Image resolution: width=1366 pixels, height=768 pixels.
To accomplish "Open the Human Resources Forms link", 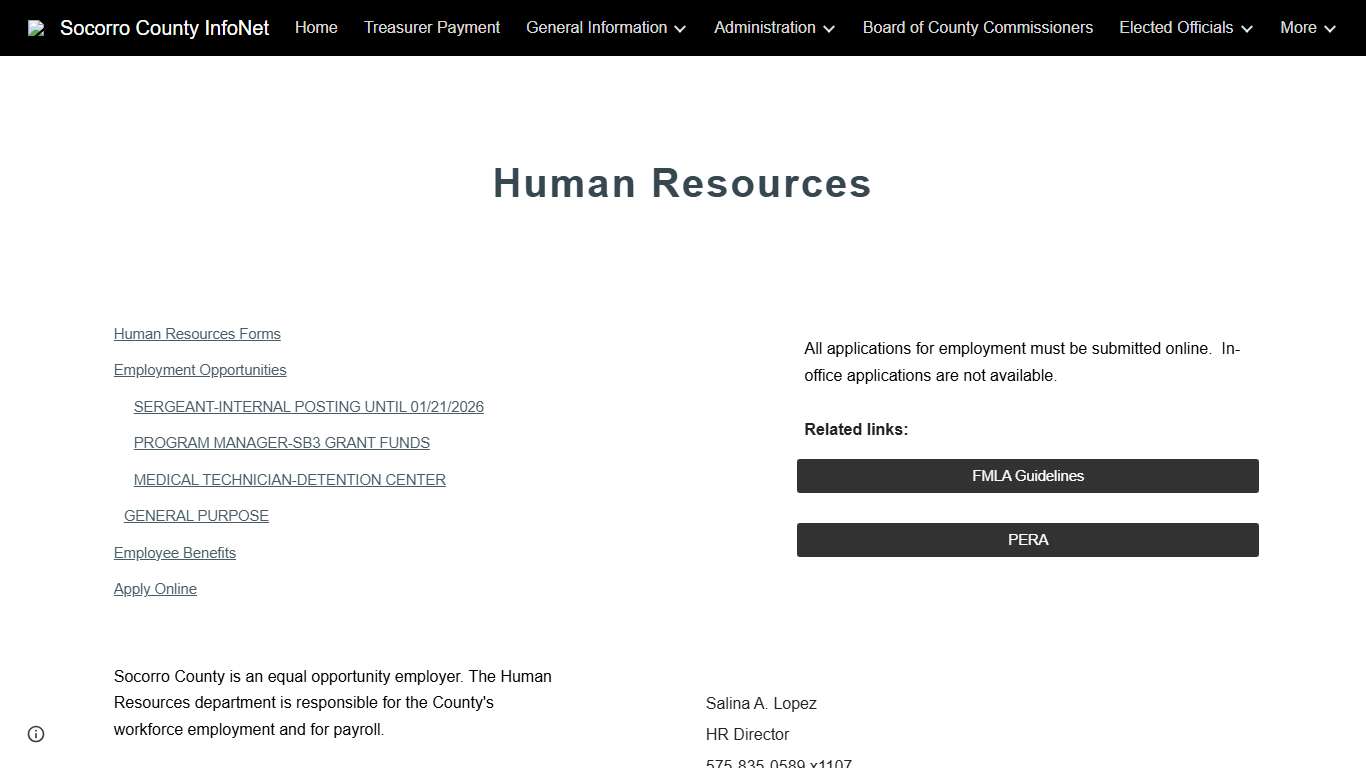I will point(196,333).
